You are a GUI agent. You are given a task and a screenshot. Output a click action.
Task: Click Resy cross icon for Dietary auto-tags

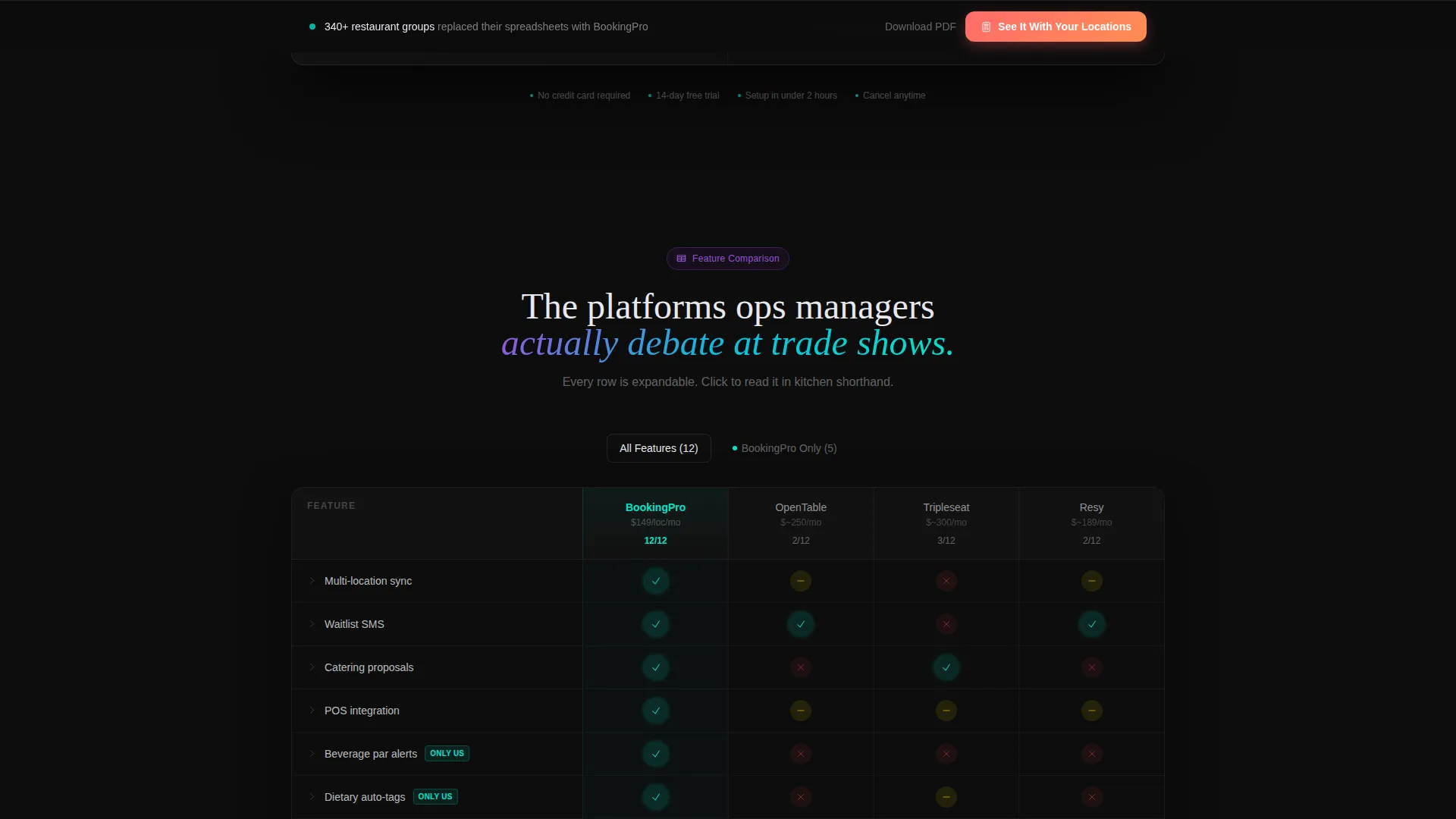click(x=1092, y=797)
